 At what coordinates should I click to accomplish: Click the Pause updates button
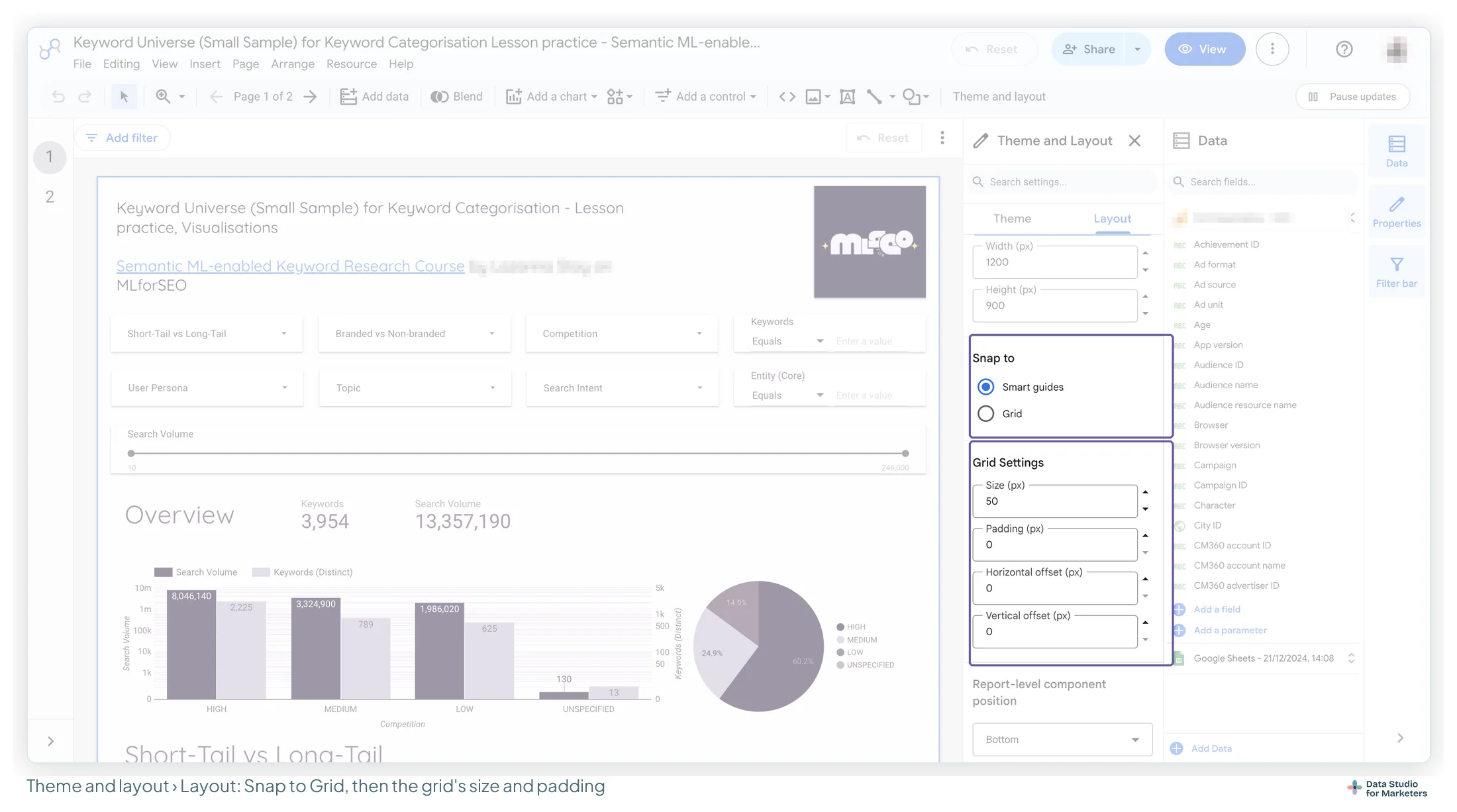1352,97
